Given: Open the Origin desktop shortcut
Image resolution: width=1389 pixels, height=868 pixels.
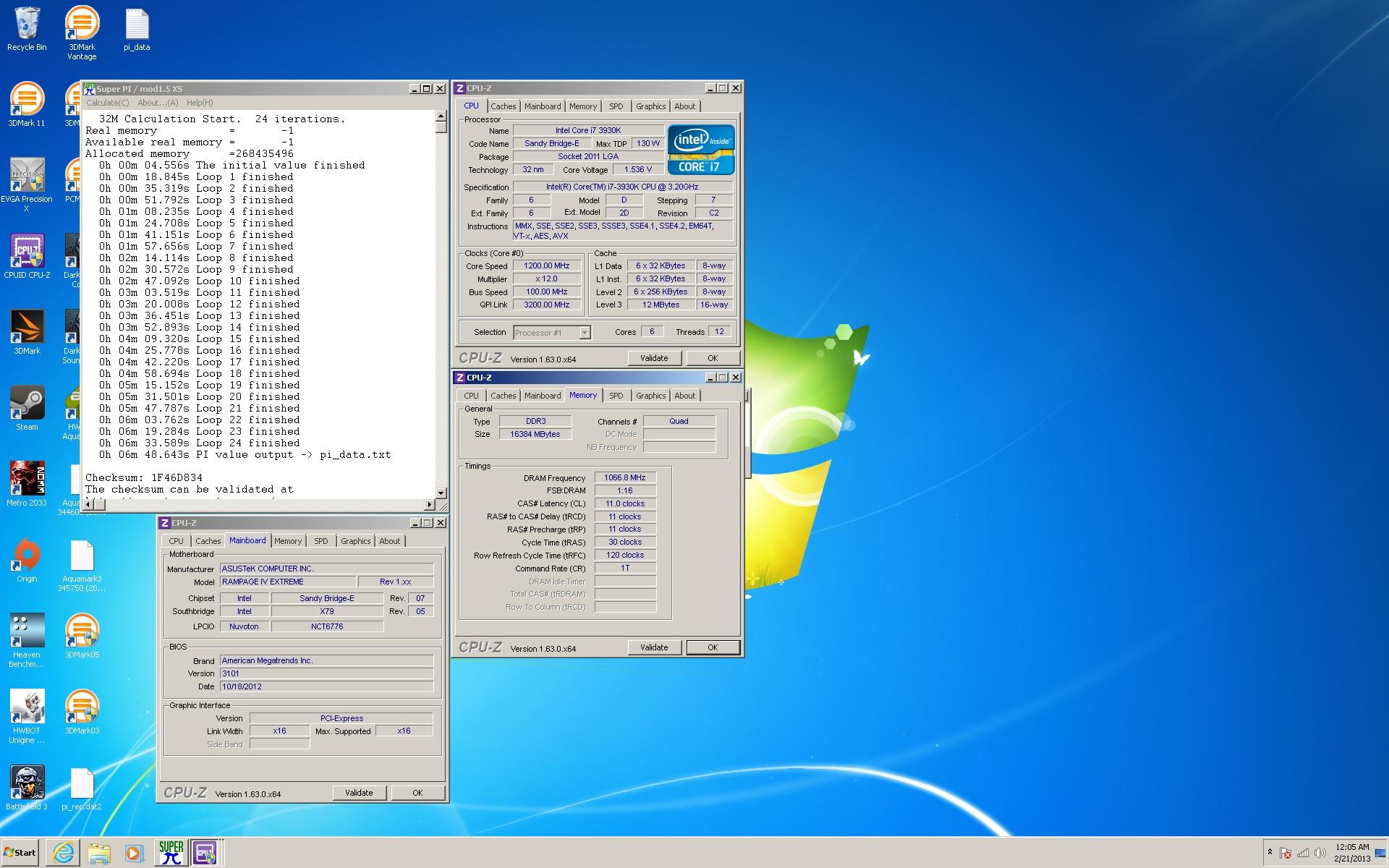Looking at the screenshot, I should click(x=27, y=560).
